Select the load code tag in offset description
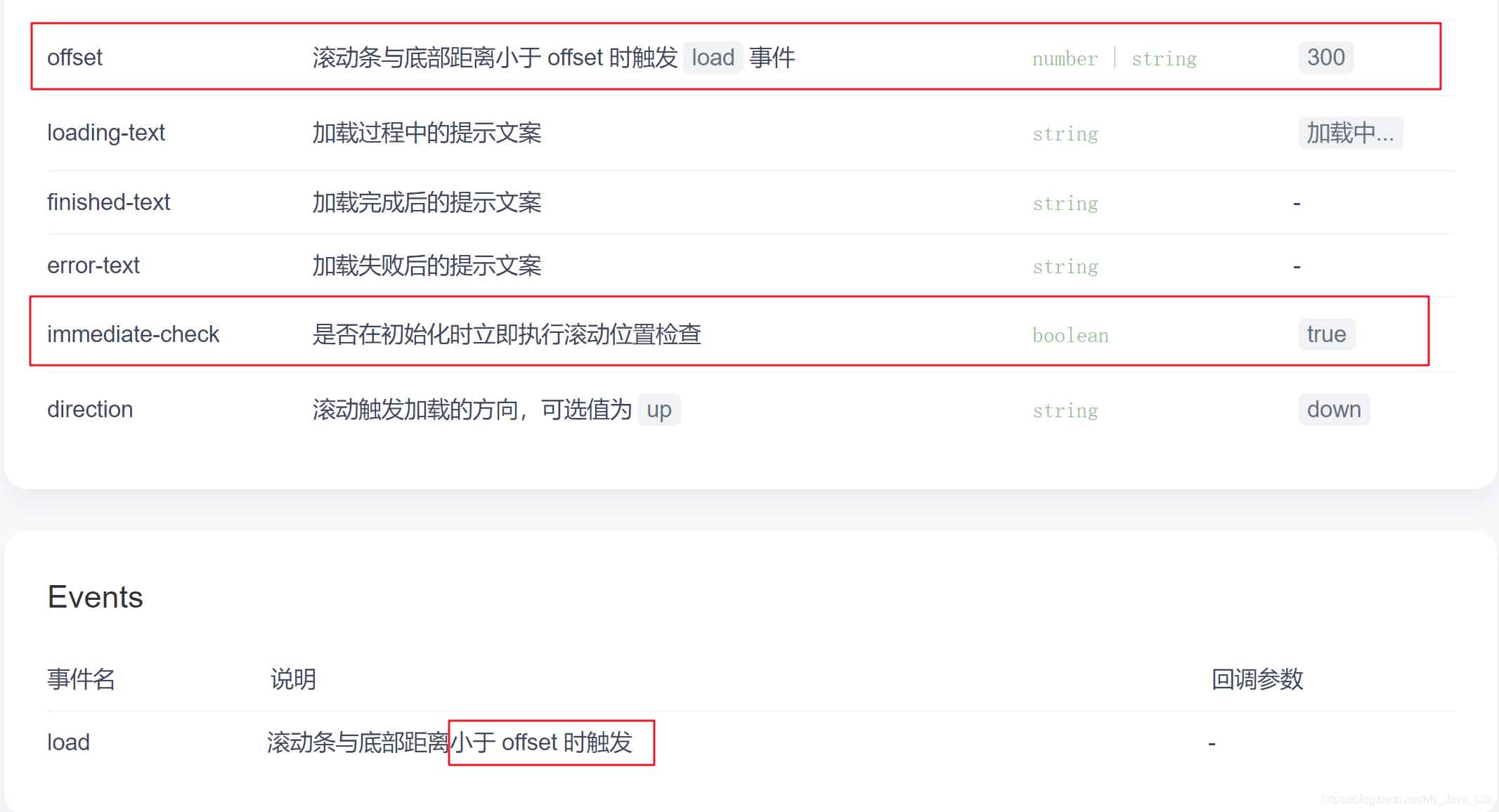 tap(713, 57)
